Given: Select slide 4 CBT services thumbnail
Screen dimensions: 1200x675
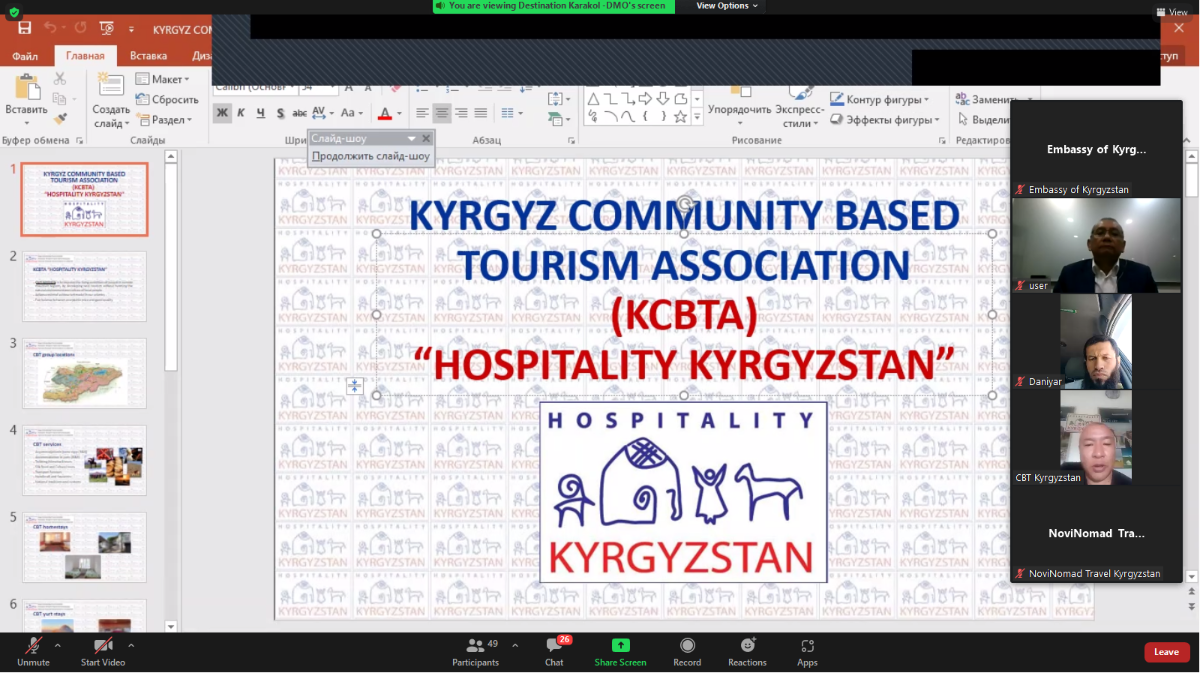Looking at the screenshot, I should tap(84, 460).
